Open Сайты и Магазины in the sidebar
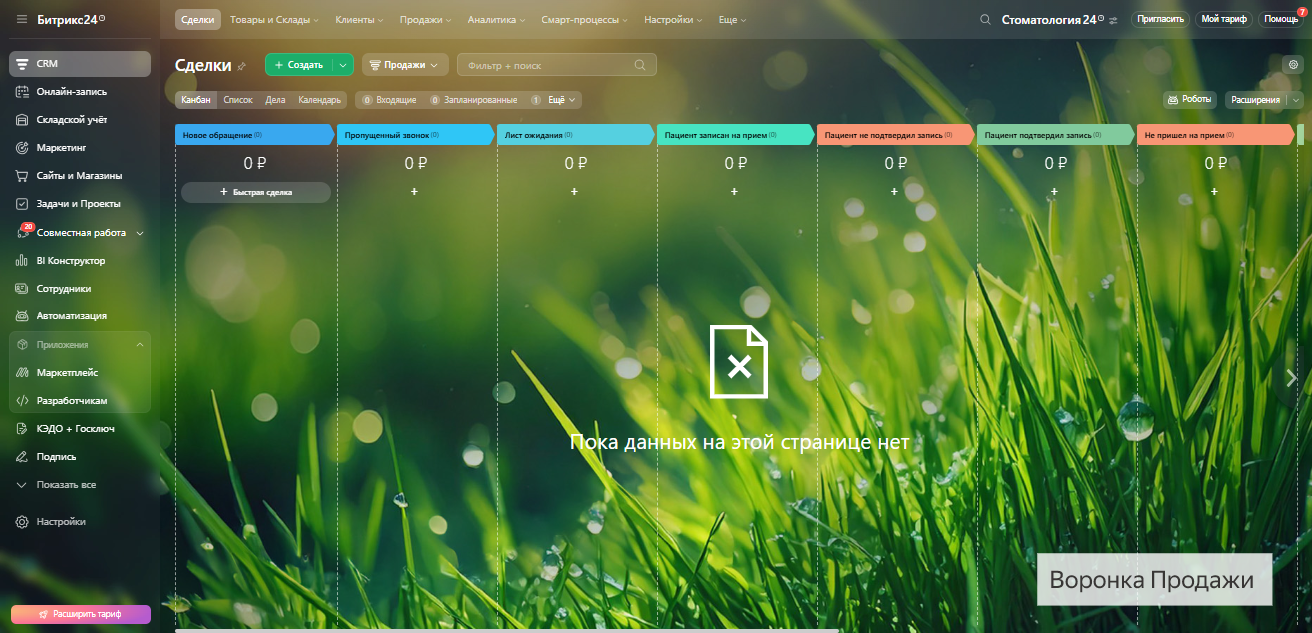Viewport: 1312px width, 633px height. tap(80, 176)
